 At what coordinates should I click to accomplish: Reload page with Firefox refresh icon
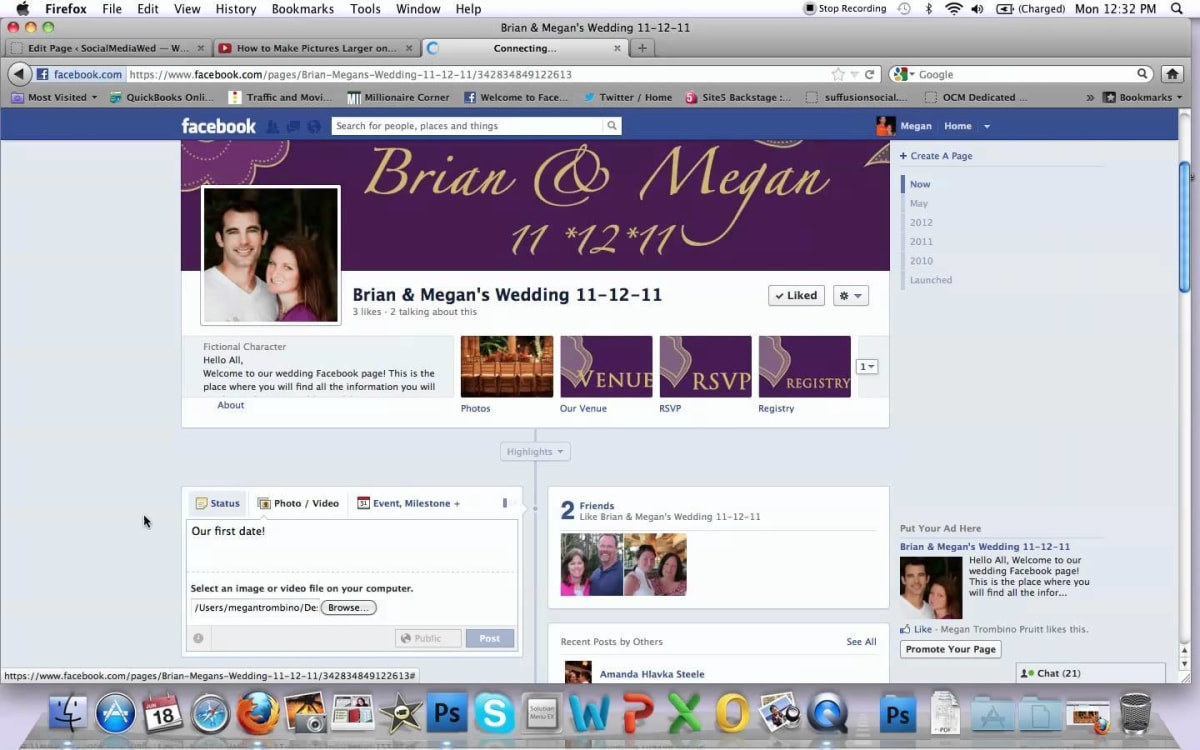[870, 74]
